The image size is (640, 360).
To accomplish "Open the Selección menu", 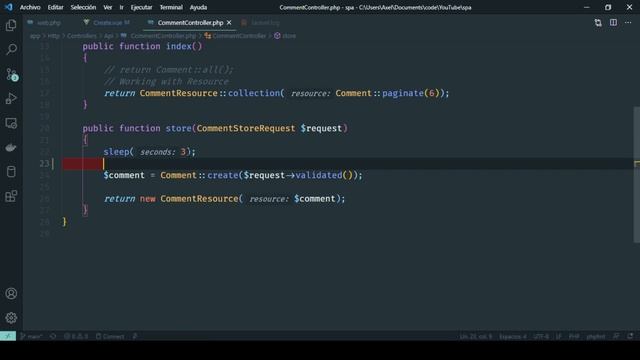I will (x=83, y=7).
